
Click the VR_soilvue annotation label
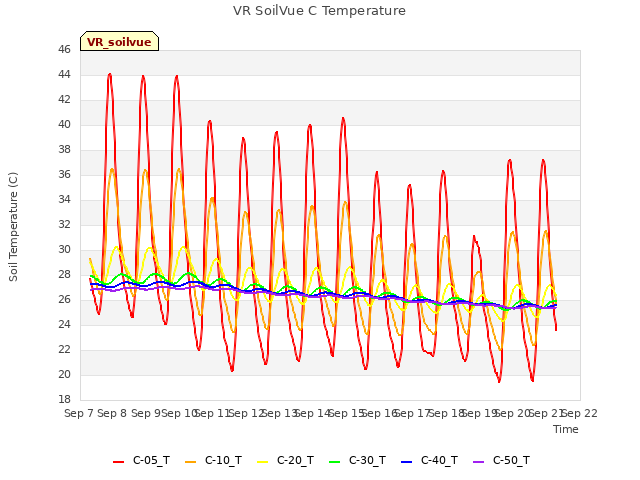(119, 42)
